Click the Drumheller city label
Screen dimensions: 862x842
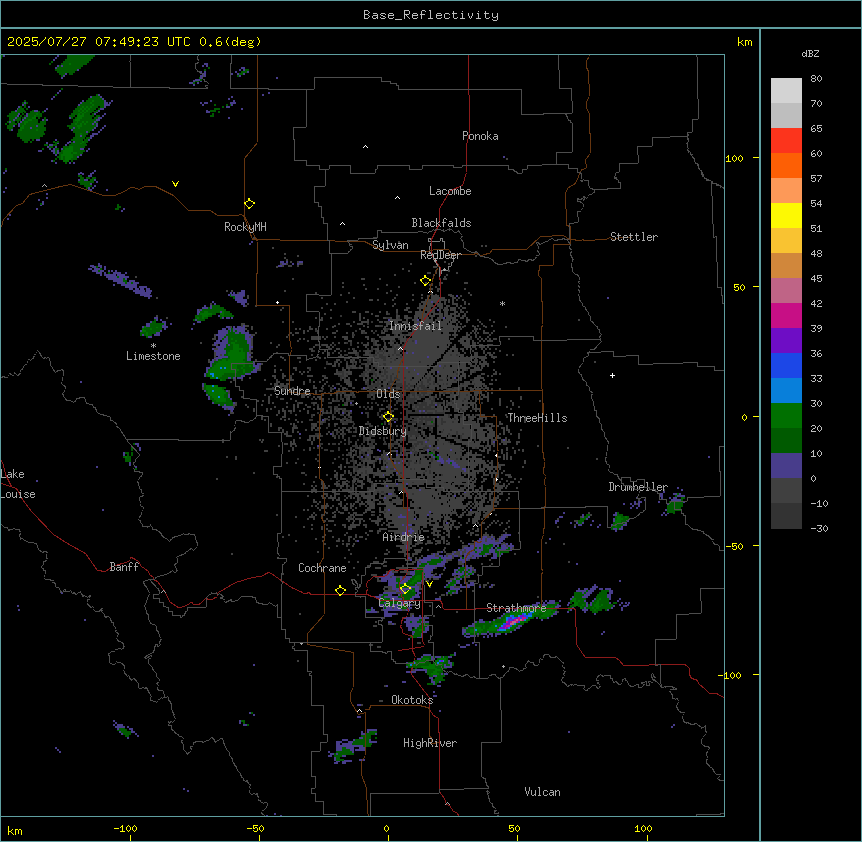click(x=638, y=487)
